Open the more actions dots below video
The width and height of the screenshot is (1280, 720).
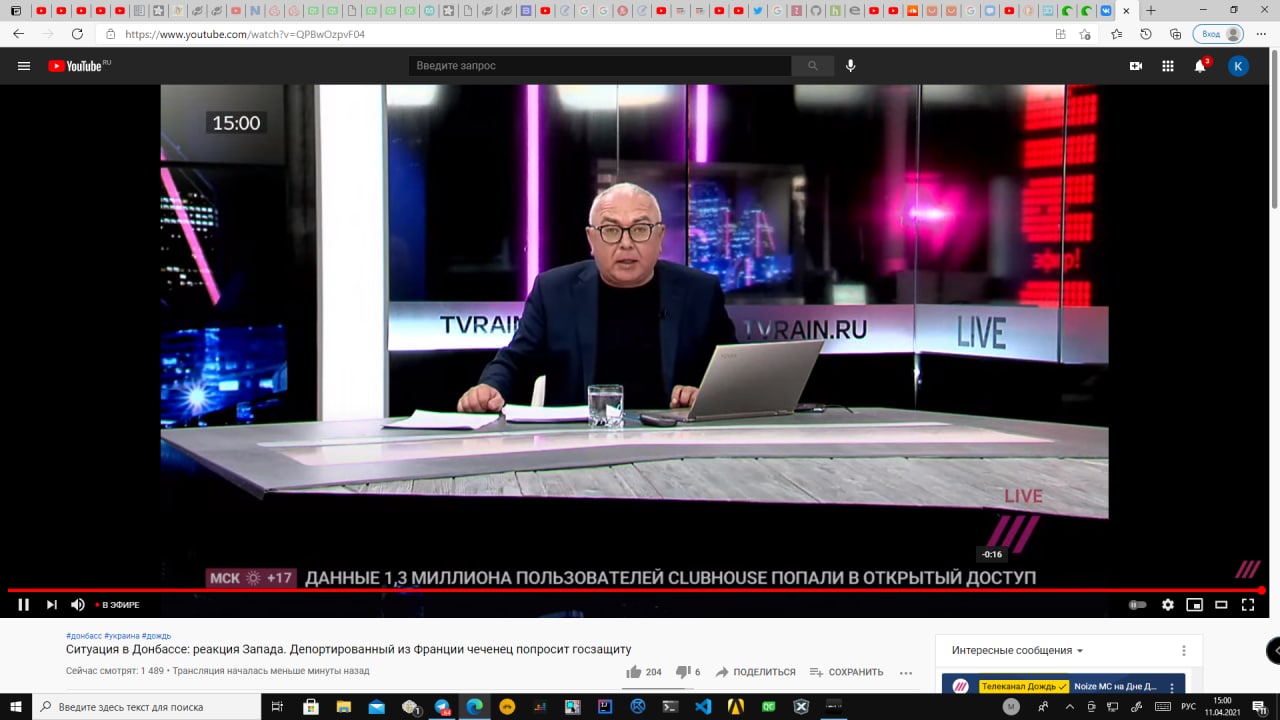pyautogui.click(x=906, y=673)
